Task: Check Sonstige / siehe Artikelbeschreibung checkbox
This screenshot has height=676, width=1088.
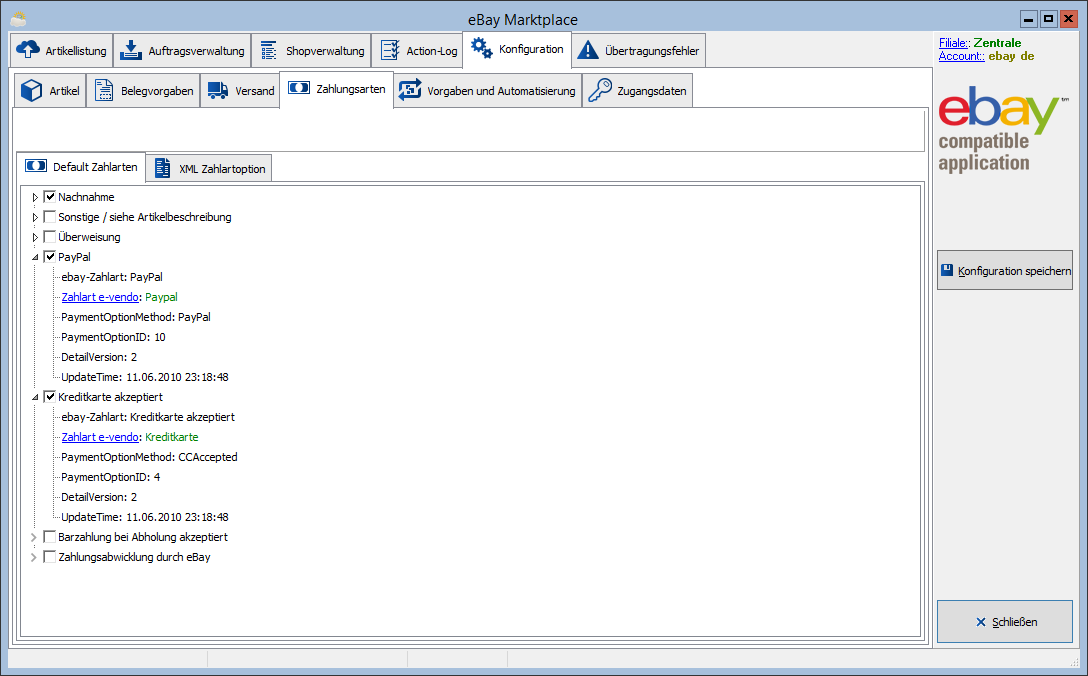Action: [50, 217]
